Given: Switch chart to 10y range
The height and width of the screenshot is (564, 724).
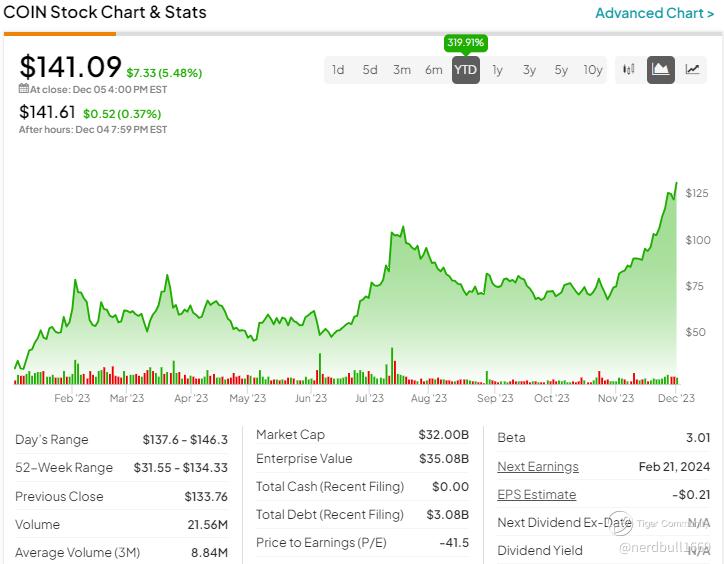Looking at the screenshot, I should (x=593, y=70).
